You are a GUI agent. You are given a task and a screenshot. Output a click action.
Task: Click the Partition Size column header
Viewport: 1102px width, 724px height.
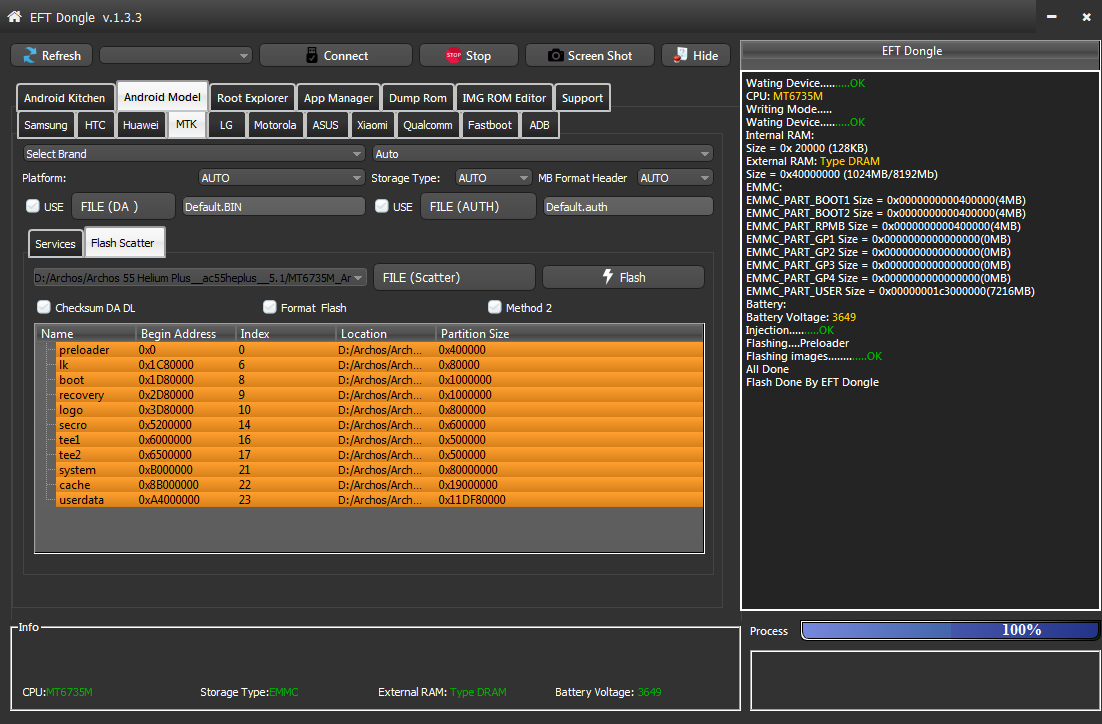point(569,334)
